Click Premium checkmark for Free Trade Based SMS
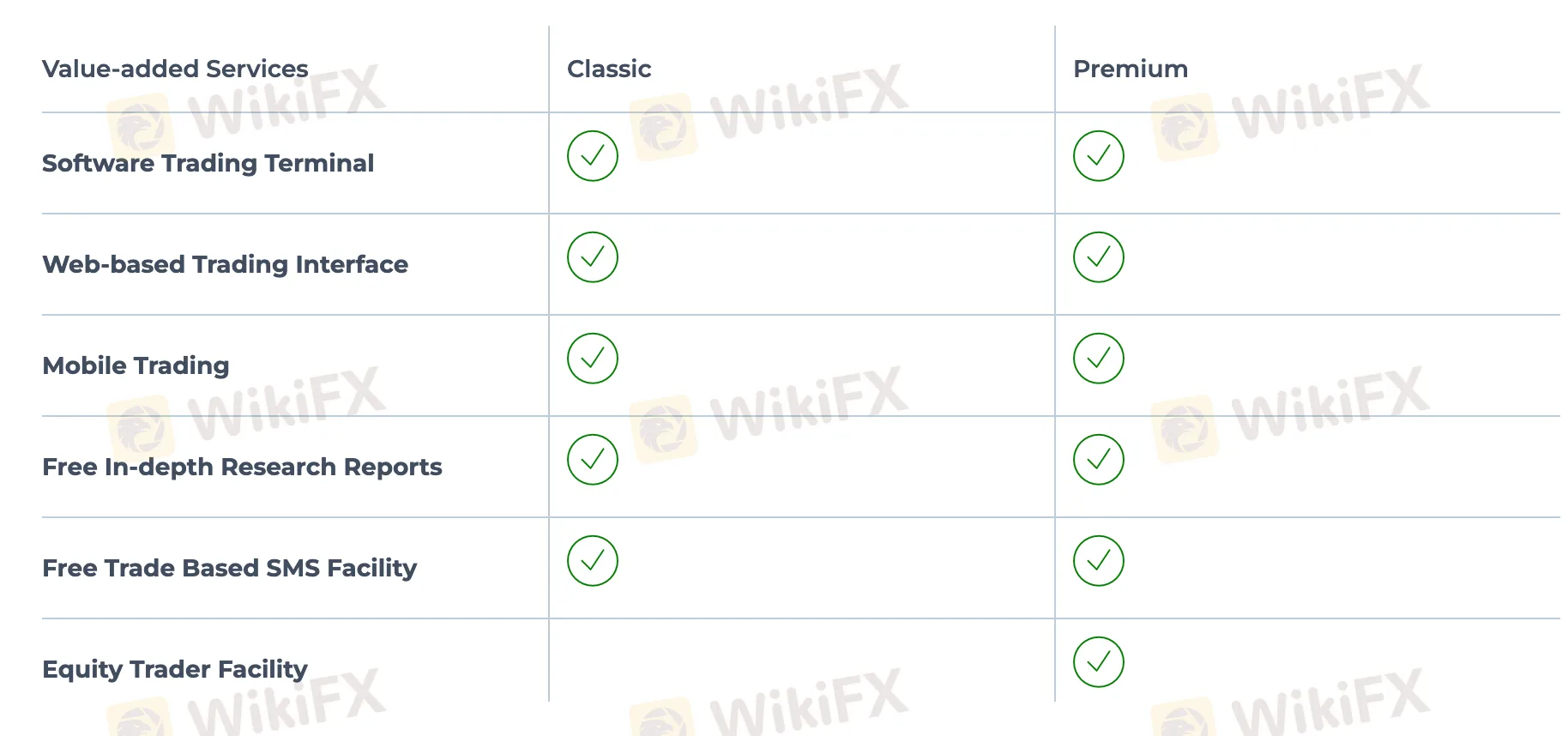Viewport: 1568px width, 736px height. pos(1099,561)
